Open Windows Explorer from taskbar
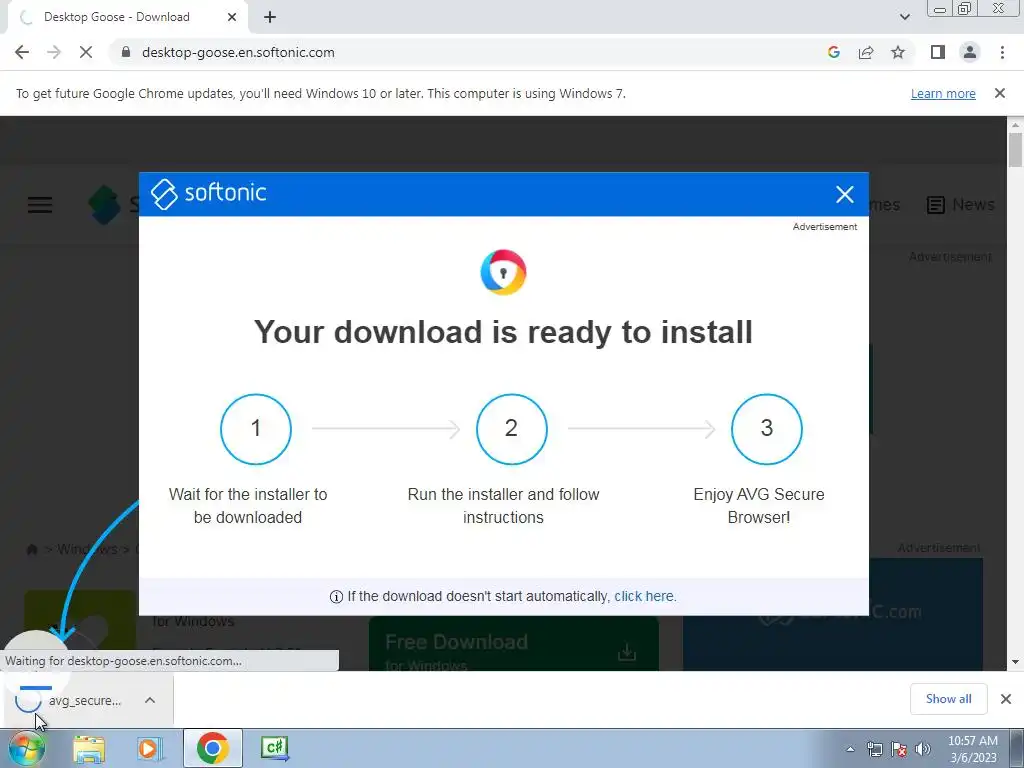 (x=89, y=748)
